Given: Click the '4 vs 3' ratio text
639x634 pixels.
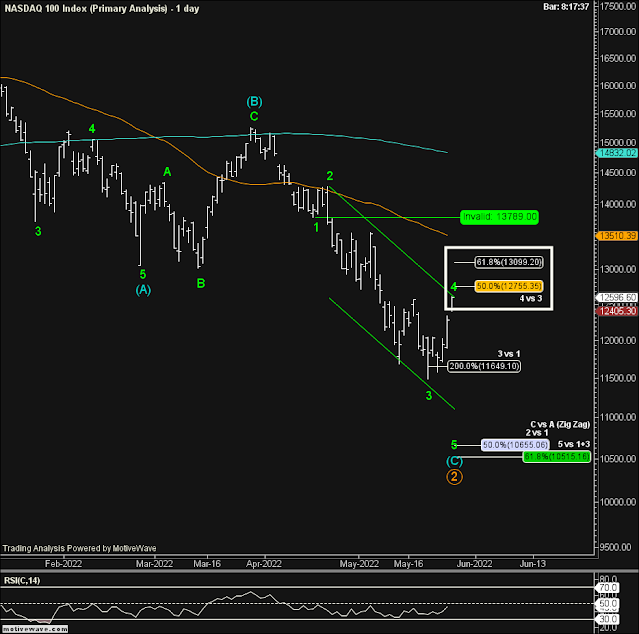Looking at the screenshot, I should point(531,298).
